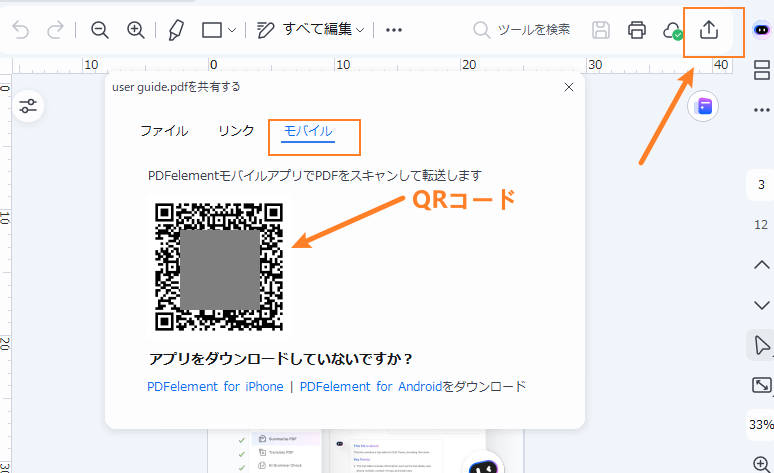Open the right sidebar page layout panel icon
Screen dimensions: 774x473
tap(762, 70)
